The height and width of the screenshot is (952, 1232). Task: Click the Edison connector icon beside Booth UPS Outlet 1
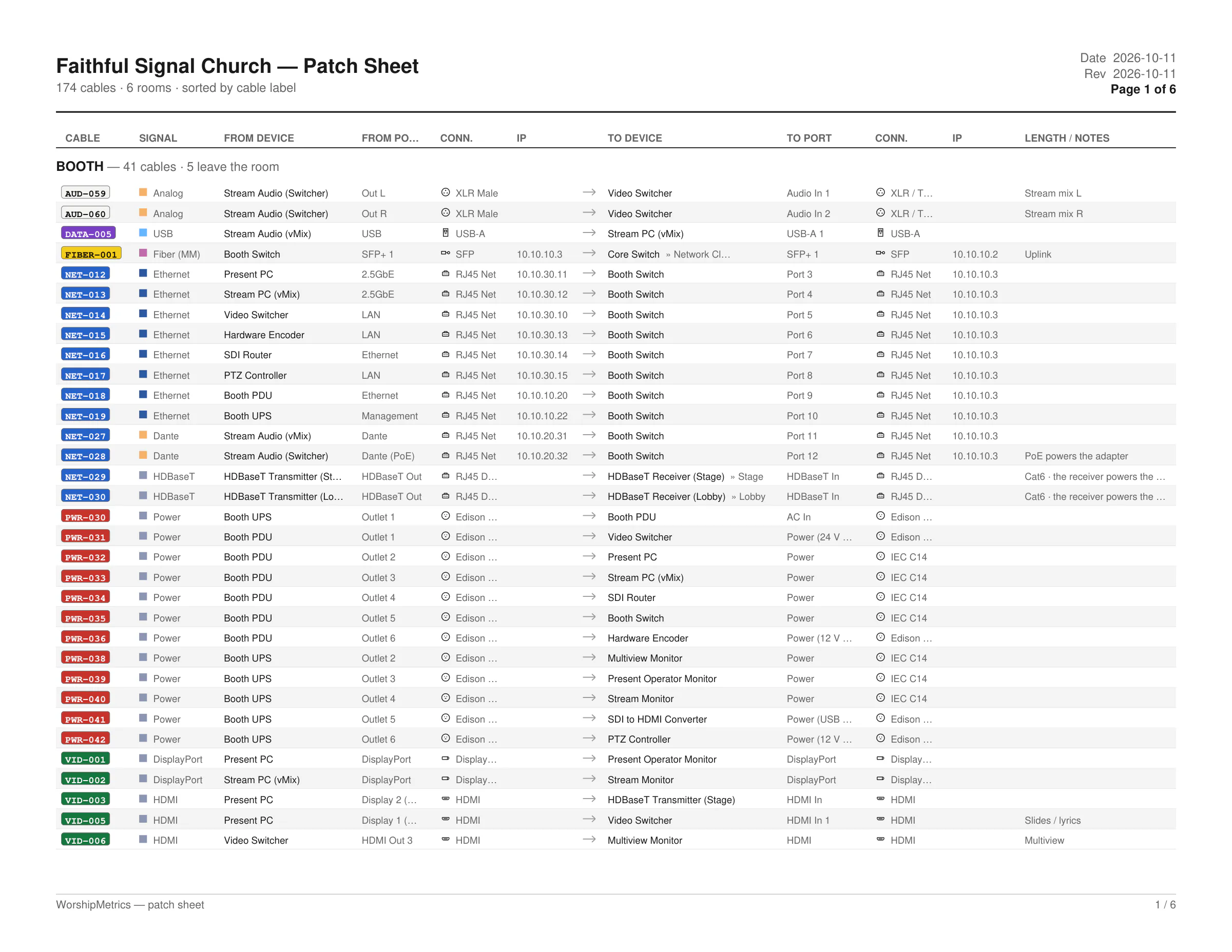pos(445,516)
